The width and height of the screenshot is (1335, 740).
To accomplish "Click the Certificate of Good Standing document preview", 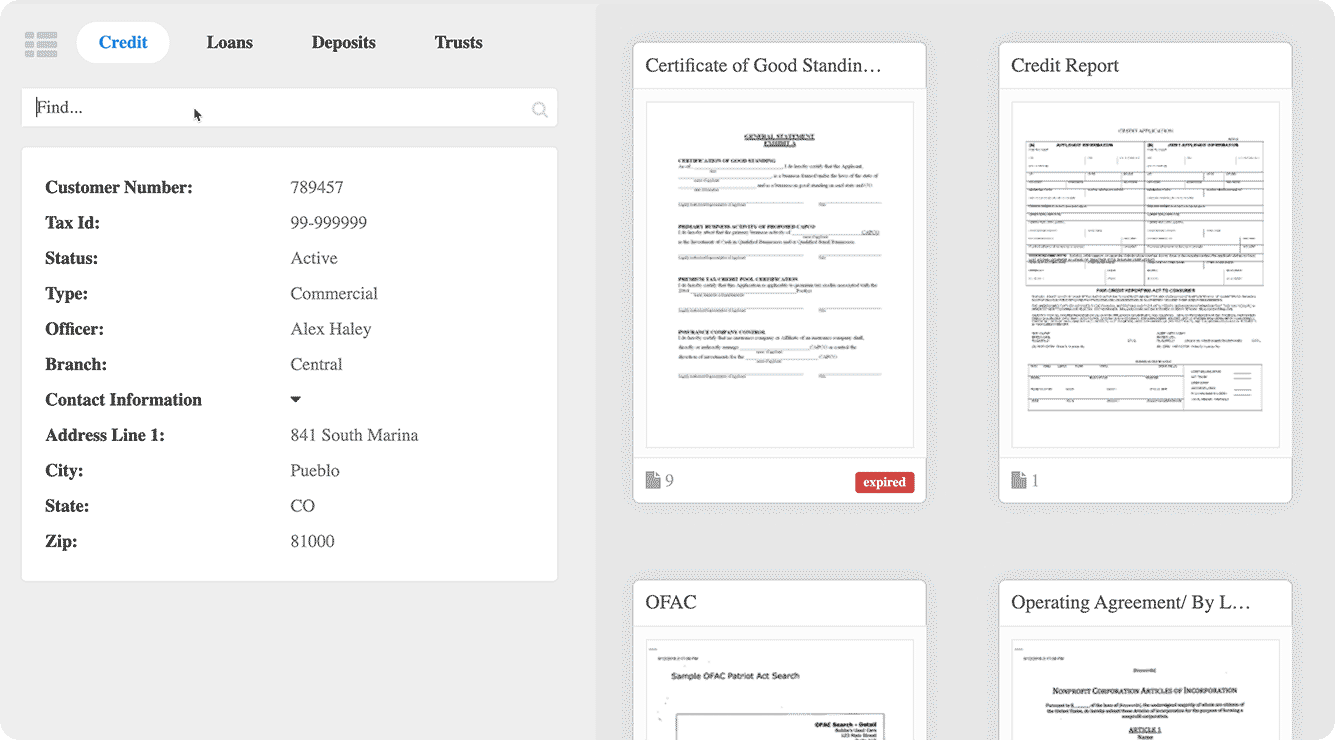I will (779, 273).
